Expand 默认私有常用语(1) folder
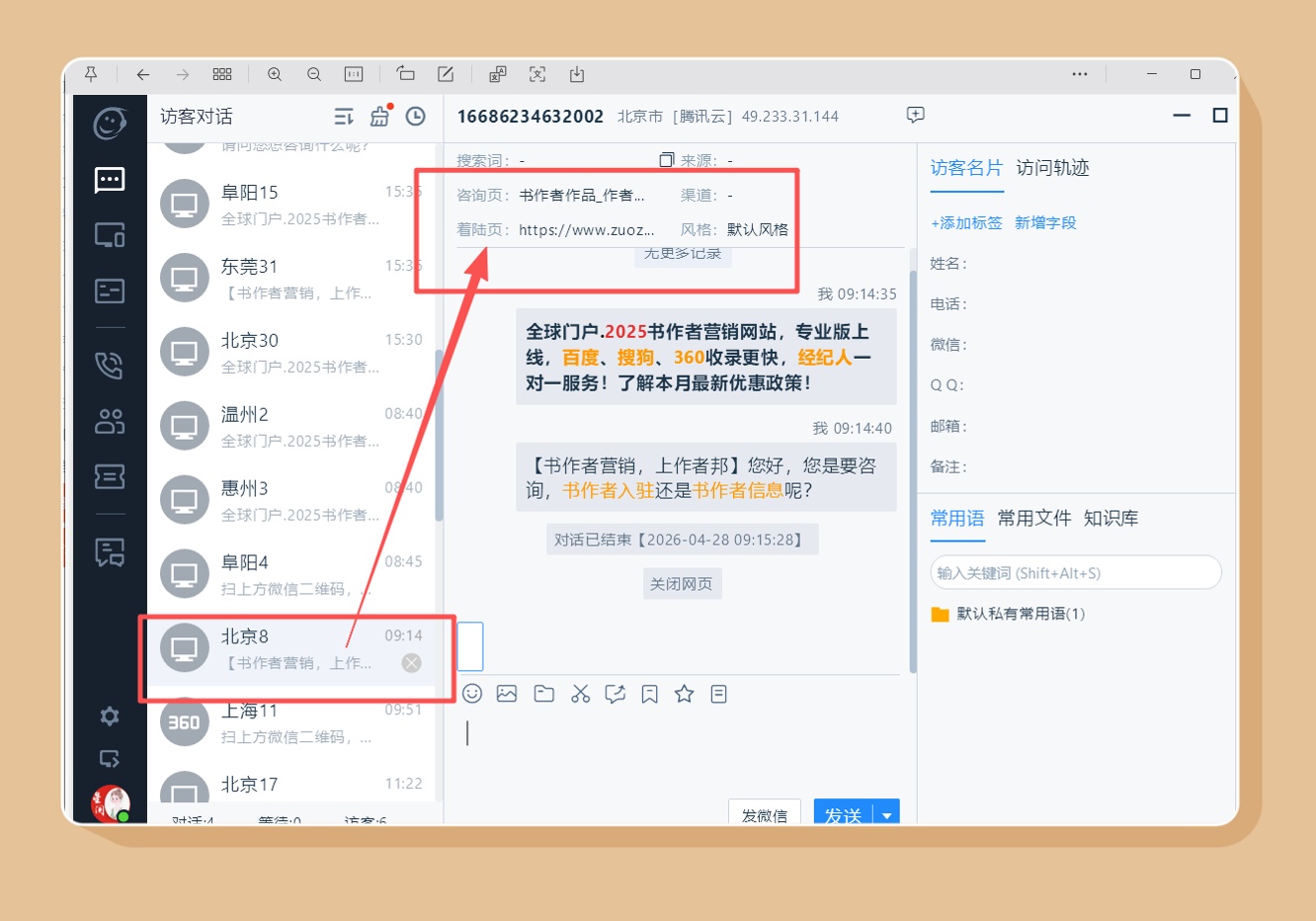 coord(1020,614)
